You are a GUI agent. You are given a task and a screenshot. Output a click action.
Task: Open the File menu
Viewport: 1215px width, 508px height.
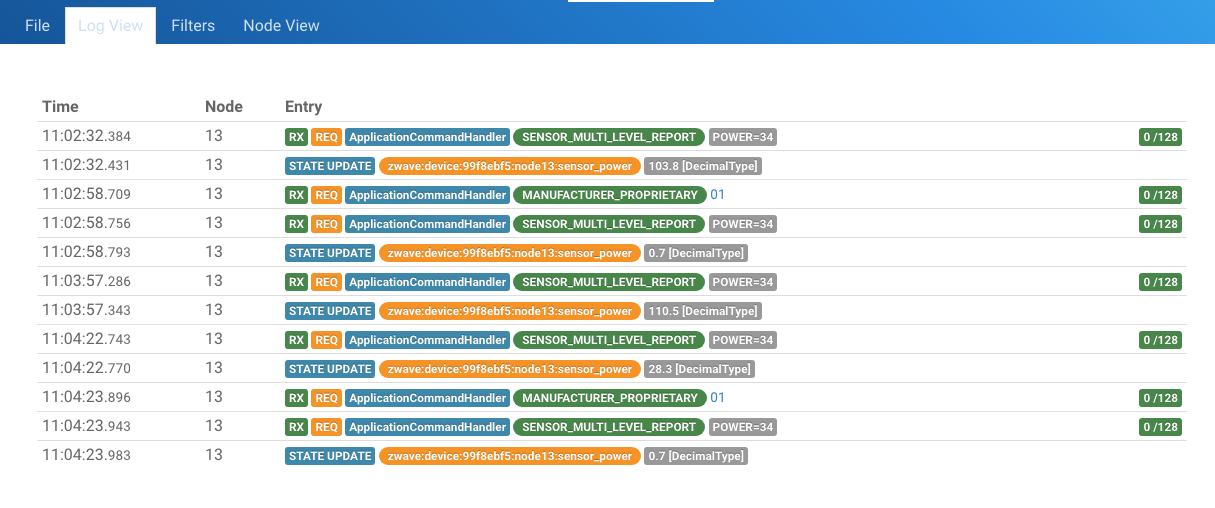click(37, 25)
